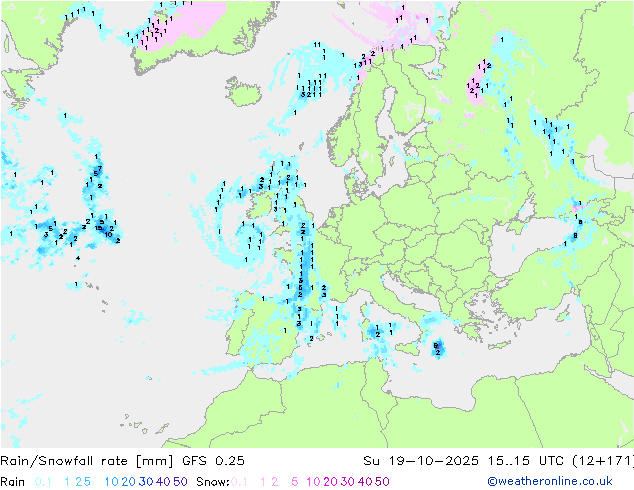Click the '15..15 UTC' time label
The width and height of the screenshot is (634, 490).
pos(525,460)
